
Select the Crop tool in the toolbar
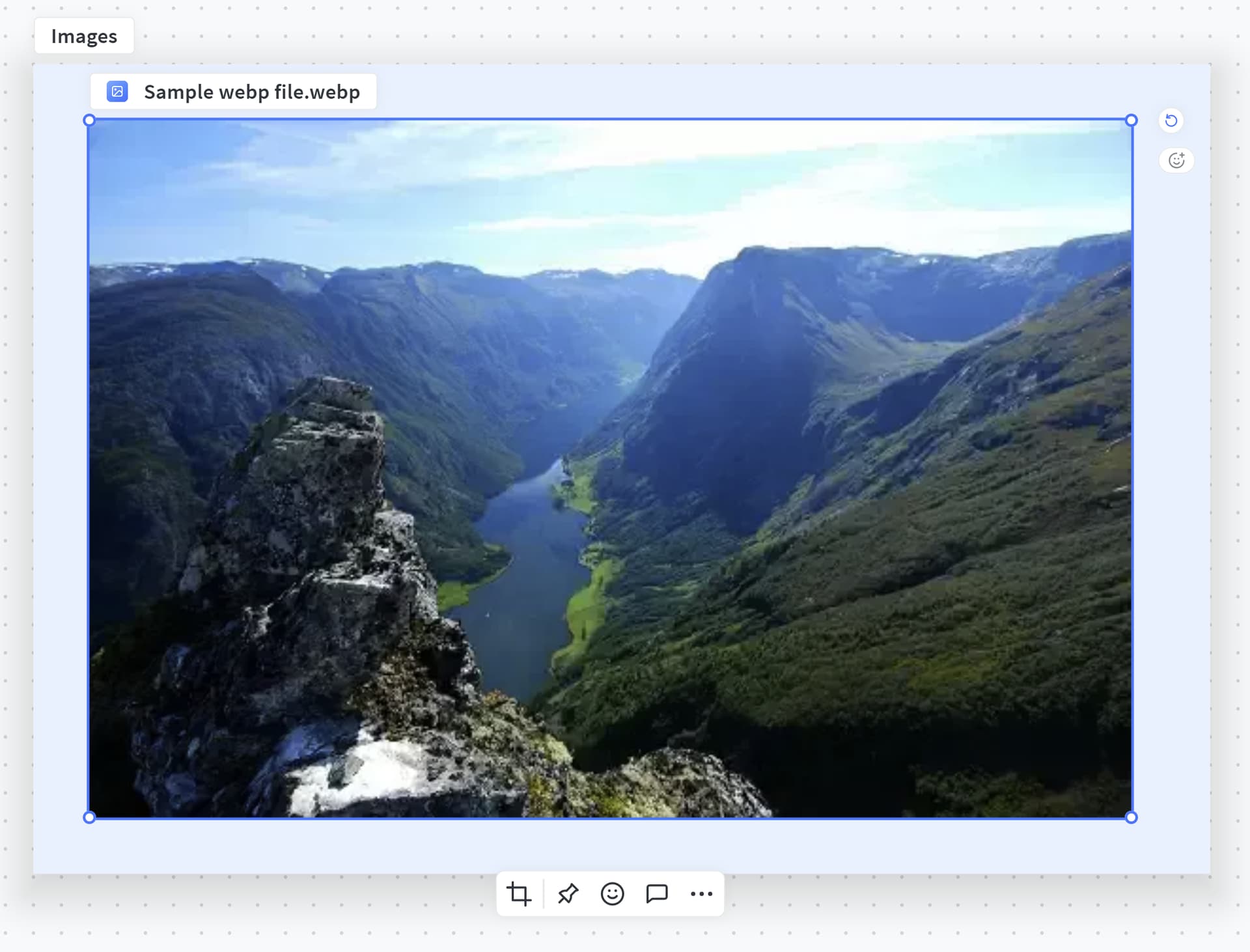pyautogui.click(x=519, y=893)
